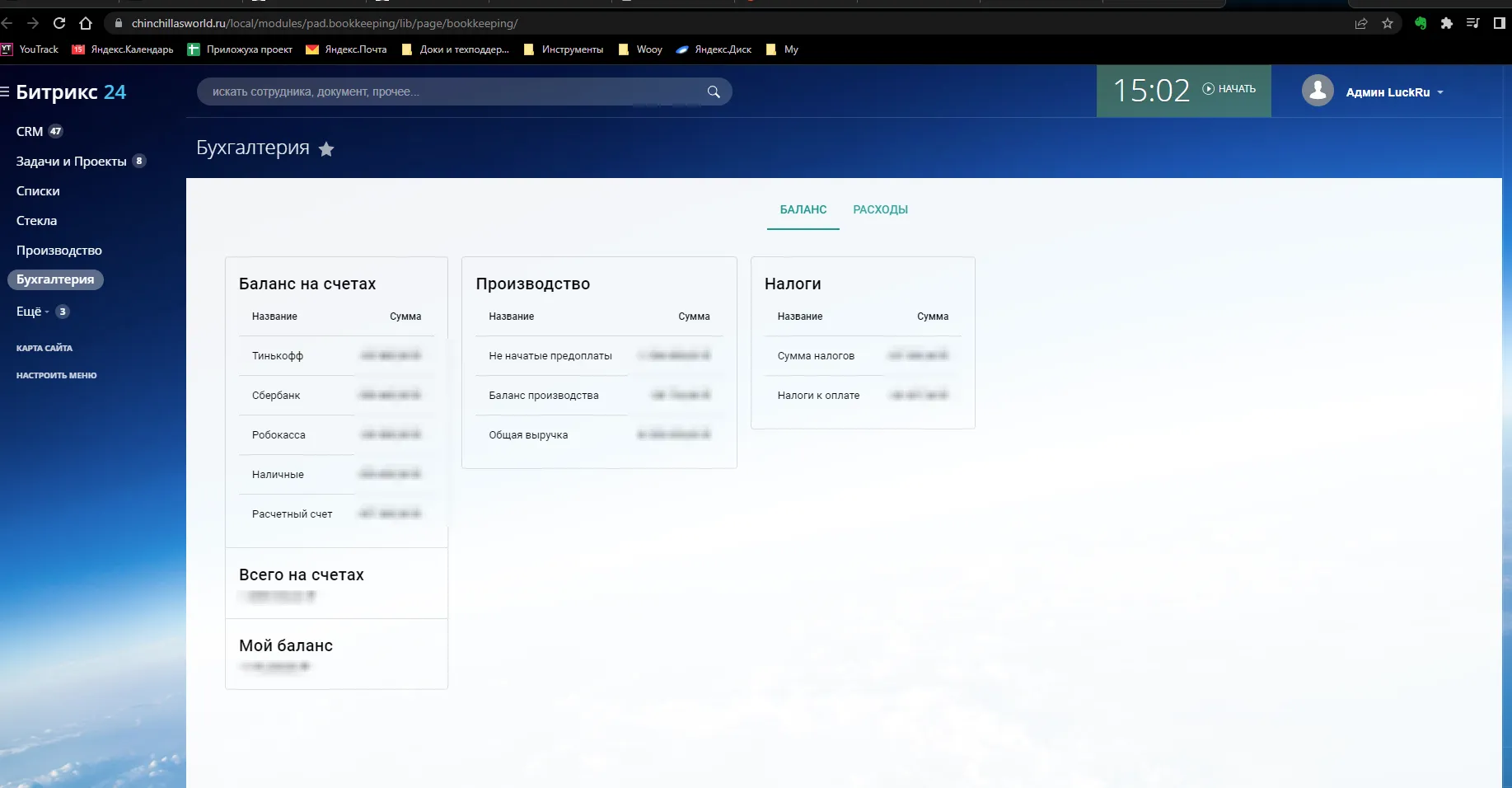This screenshot has height=788, width=1512.
Task: Switch to the РАСХОДЫ tab
Action: (880, 209)
